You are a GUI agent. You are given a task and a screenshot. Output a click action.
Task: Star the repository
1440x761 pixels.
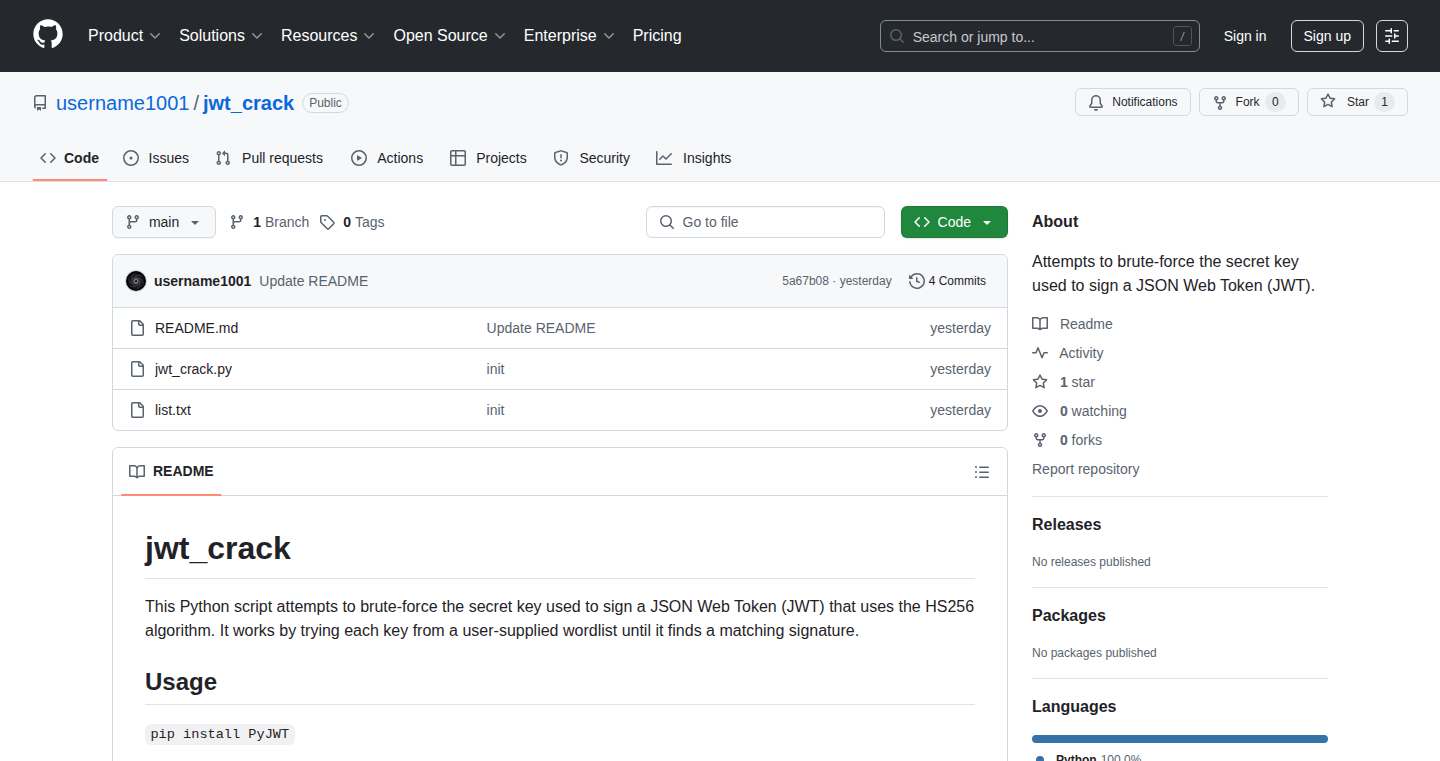pyautogui.click(x=1357, y=102)
